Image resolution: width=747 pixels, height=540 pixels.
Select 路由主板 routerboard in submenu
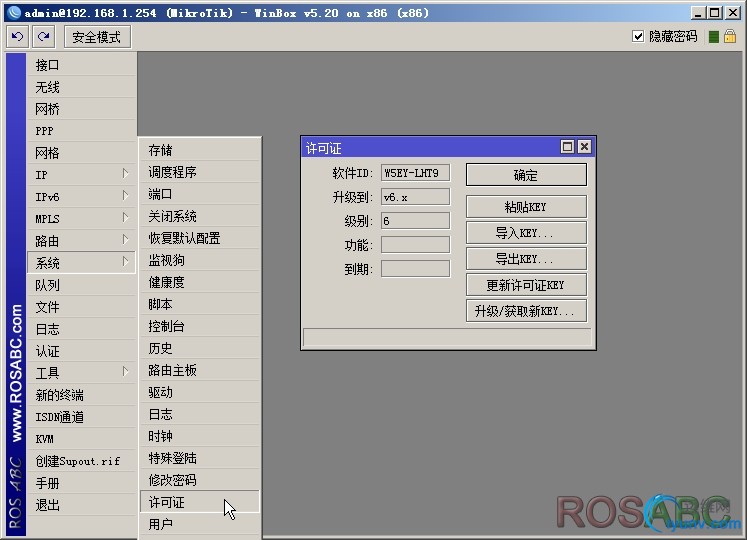click(200, 370)
